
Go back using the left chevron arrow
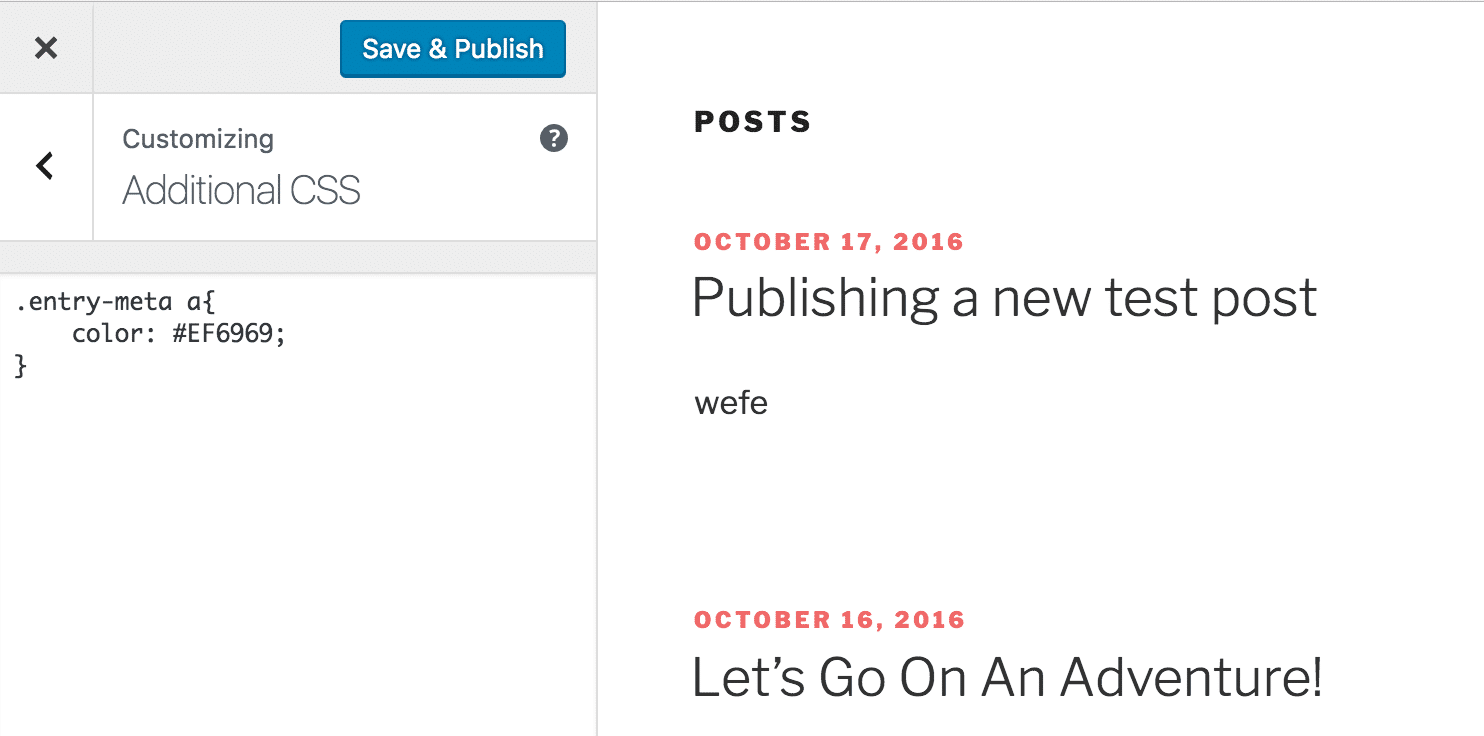click(x=45, y=166)
